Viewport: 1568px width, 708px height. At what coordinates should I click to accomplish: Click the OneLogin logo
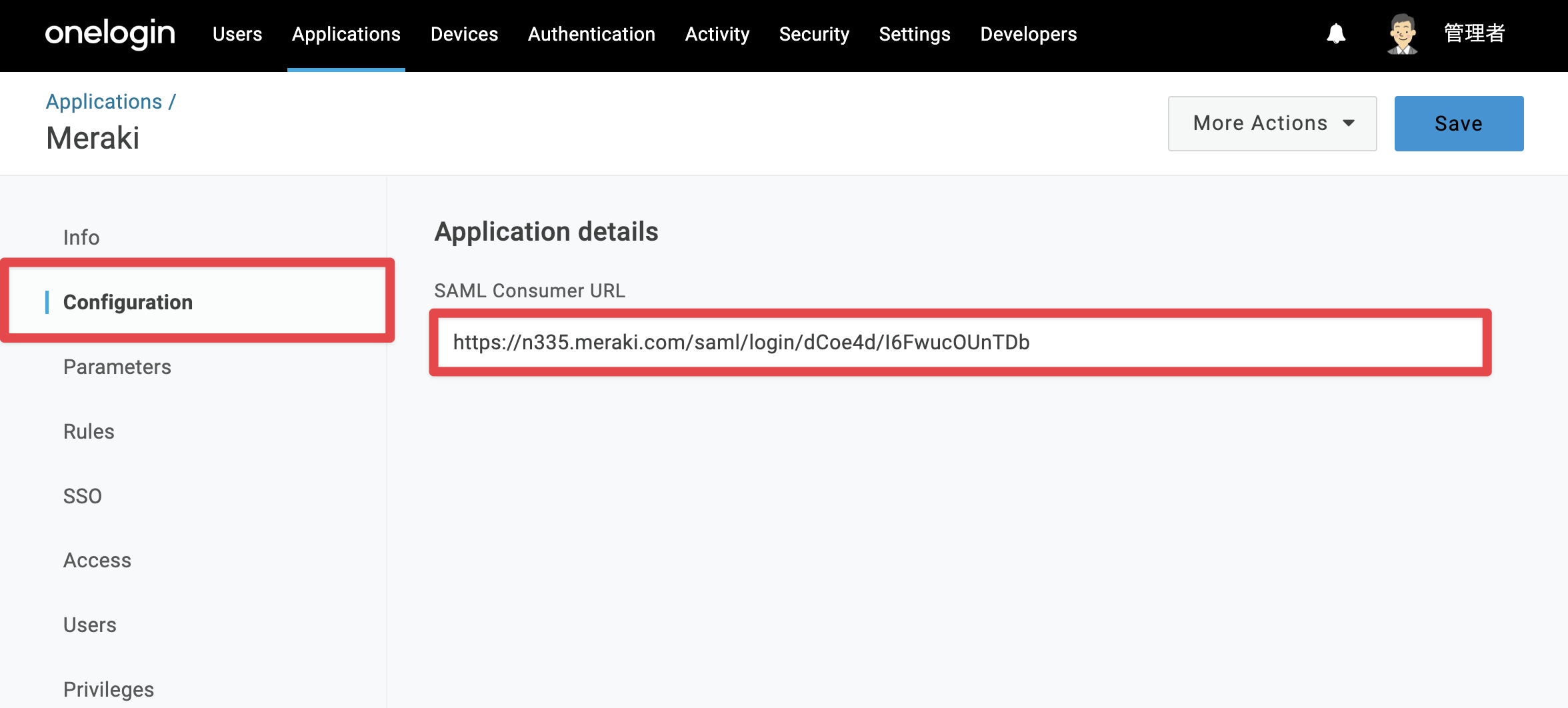click(x=110, y=33)
